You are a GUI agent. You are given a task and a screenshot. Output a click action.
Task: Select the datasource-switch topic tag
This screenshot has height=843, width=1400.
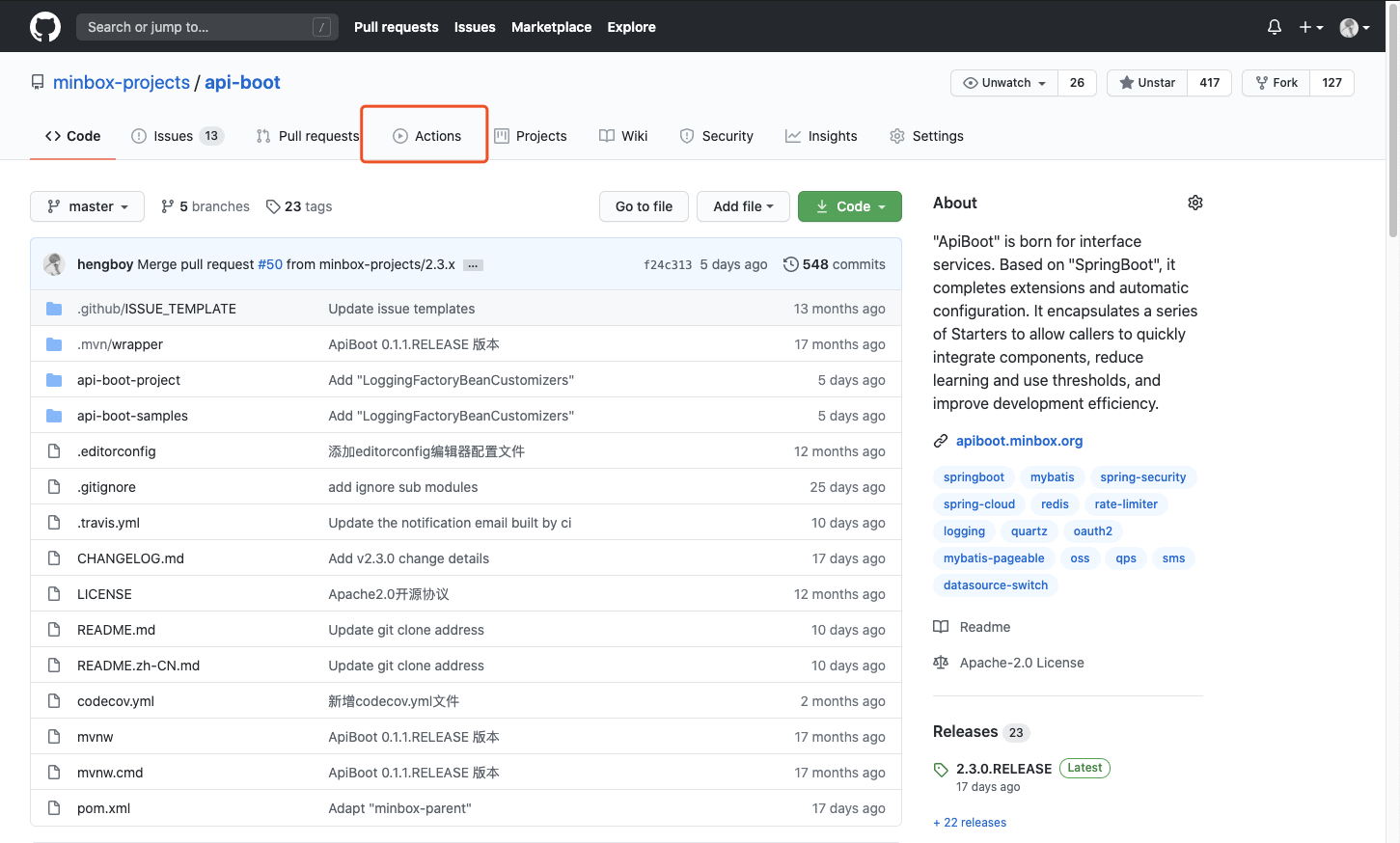996,585
